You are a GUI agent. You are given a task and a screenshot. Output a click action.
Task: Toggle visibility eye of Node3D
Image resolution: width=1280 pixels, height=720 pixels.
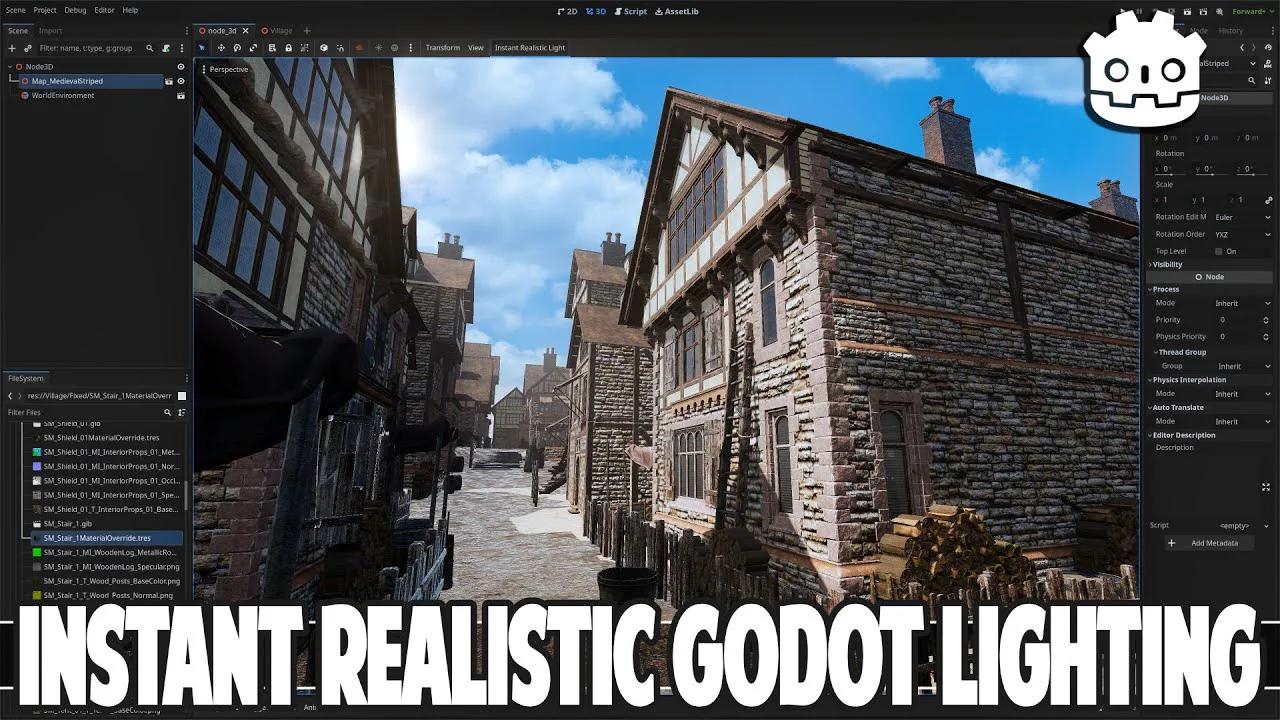pos(181,67)
